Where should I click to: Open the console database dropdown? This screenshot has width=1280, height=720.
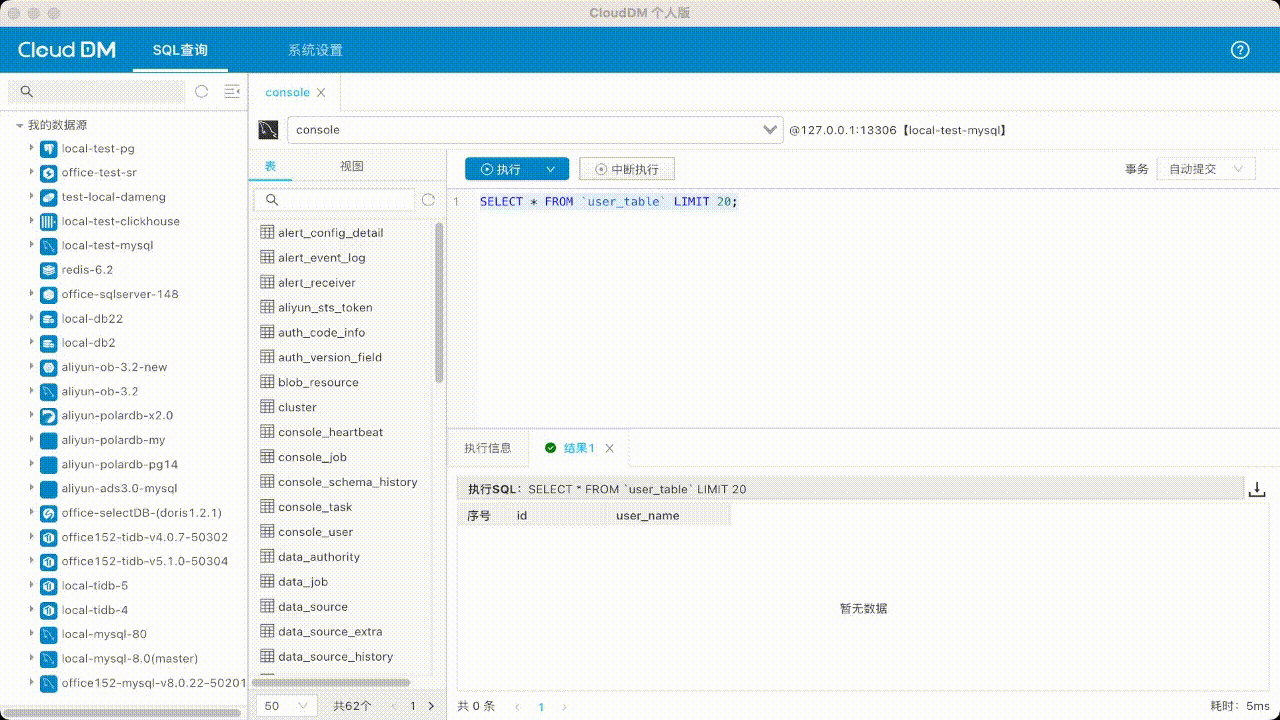[770, 130]
